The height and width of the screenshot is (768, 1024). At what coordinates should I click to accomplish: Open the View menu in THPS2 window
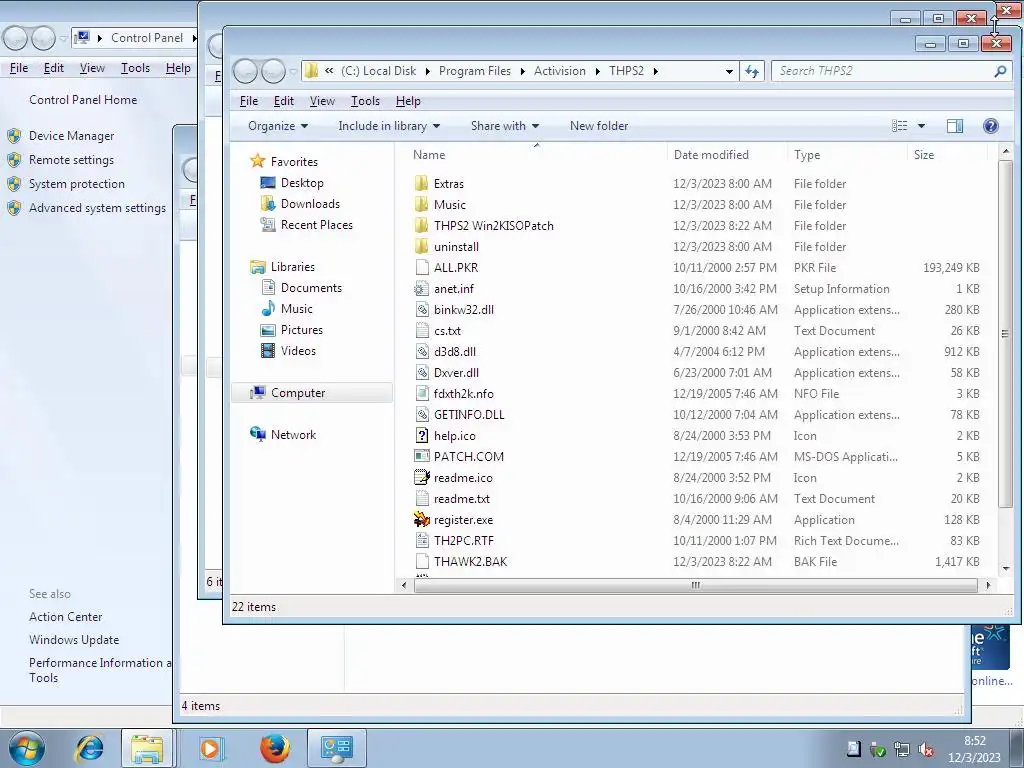pos(322,101)
